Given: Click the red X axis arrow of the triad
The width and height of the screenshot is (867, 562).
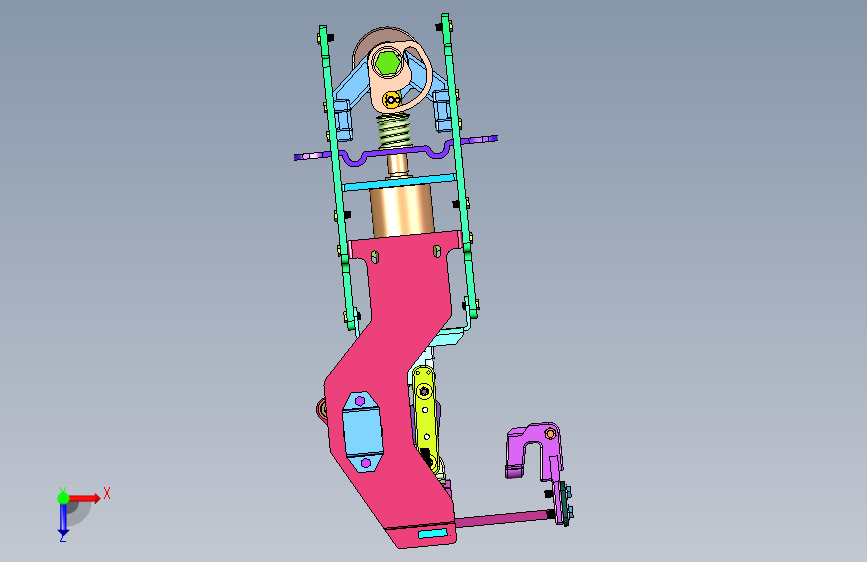Looking at the screenshot, I should pos(85,498).
